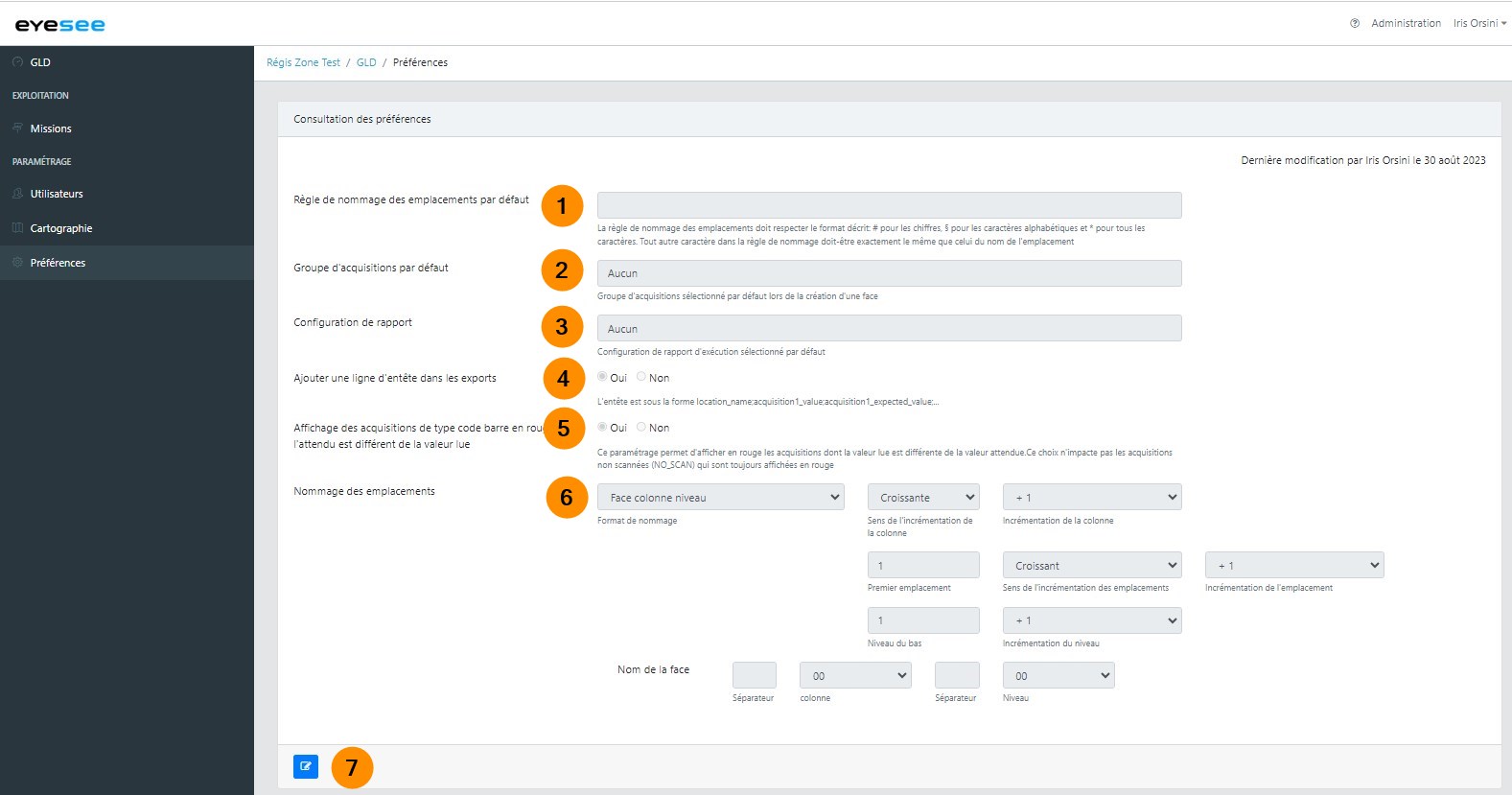The width and height of the screenshot is (1512, 795).
Task: Click the PARAMÉTRAGE section label
Action: tap(42, 162)
